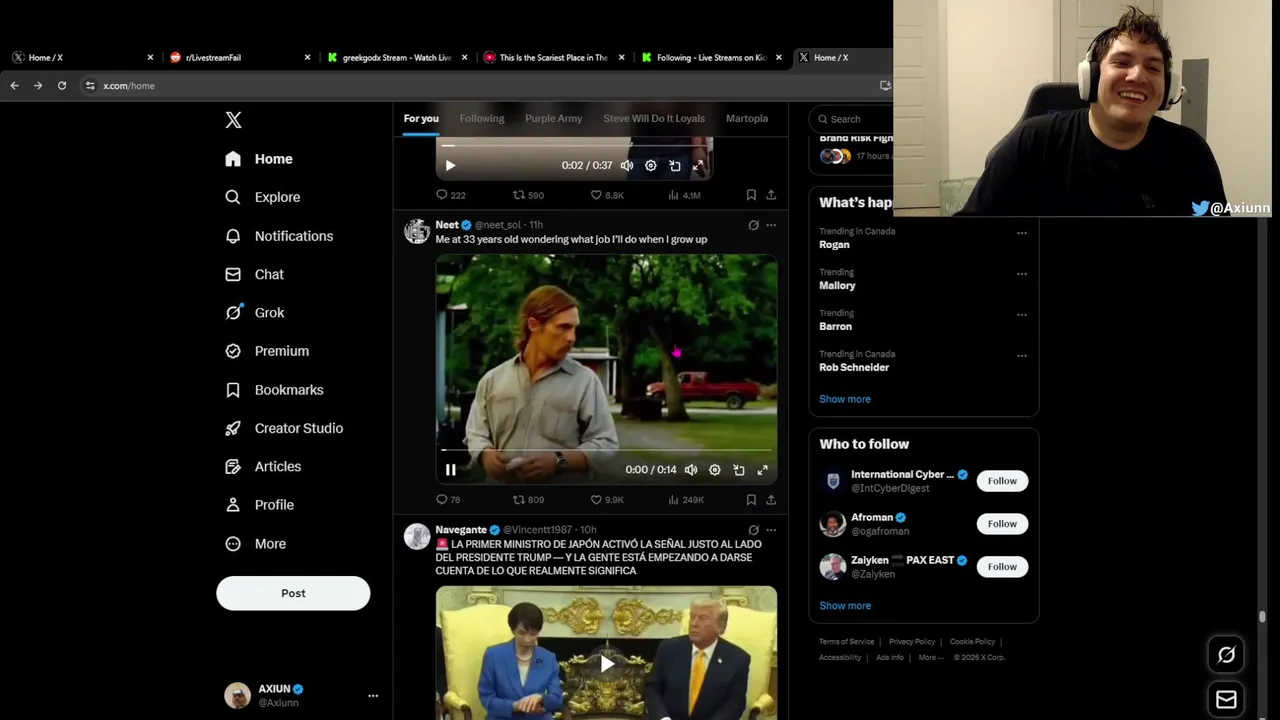Switch to r/LivestreamFail browser tab
1280x720 pixels.
[x=238, y=58]
